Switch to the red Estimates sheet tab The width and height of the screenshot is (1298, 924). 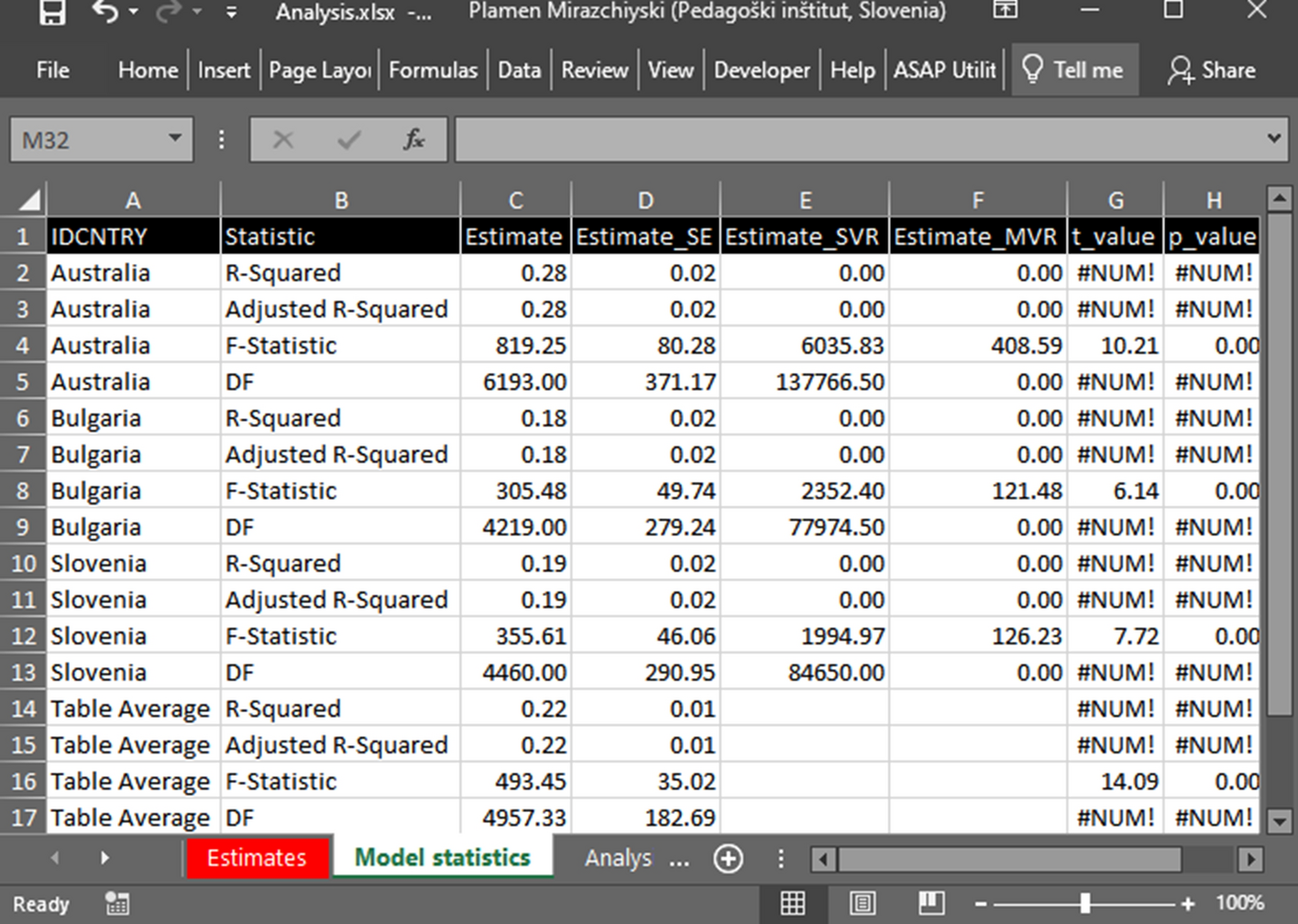tap(257, 858)
